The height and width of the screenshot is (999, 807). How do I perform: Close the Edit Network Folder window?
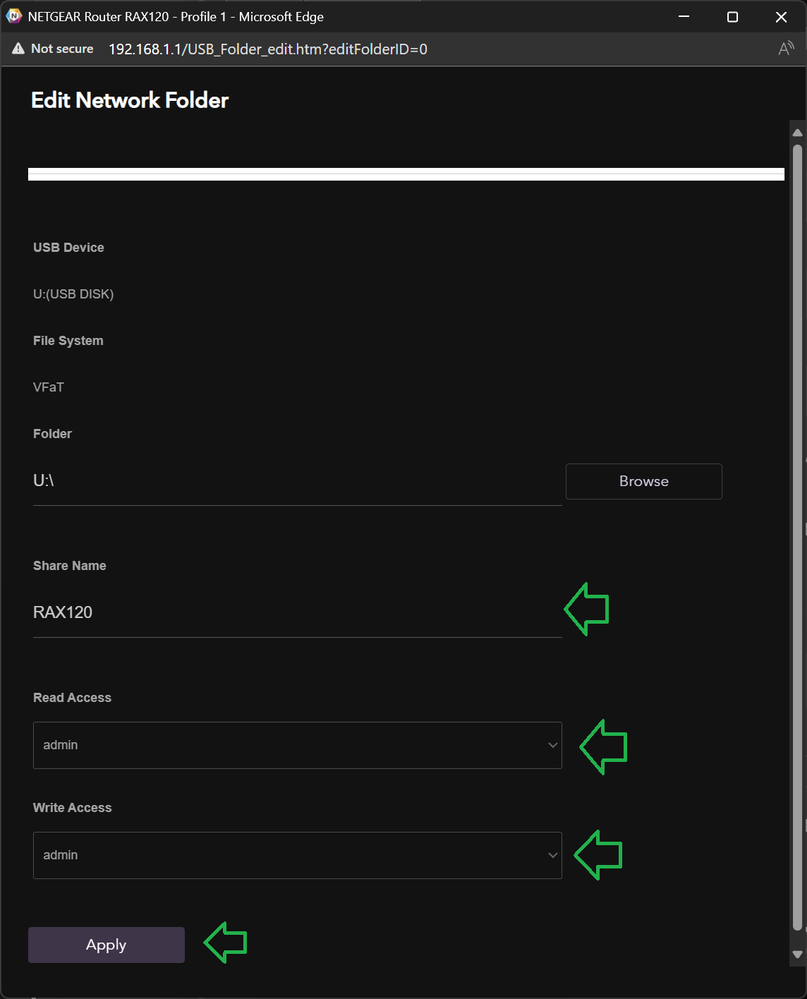[782, 17]
